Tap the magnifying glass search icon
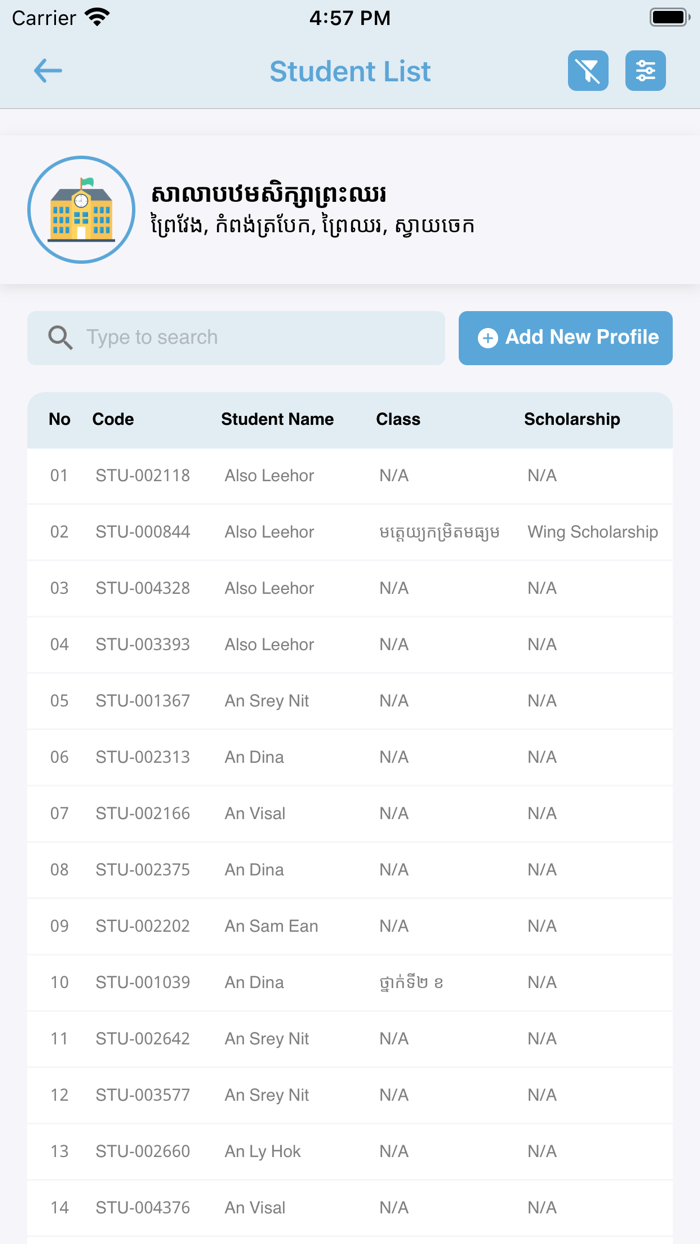The height and width of the screenshot is (1244, 700). coord(60,338)
